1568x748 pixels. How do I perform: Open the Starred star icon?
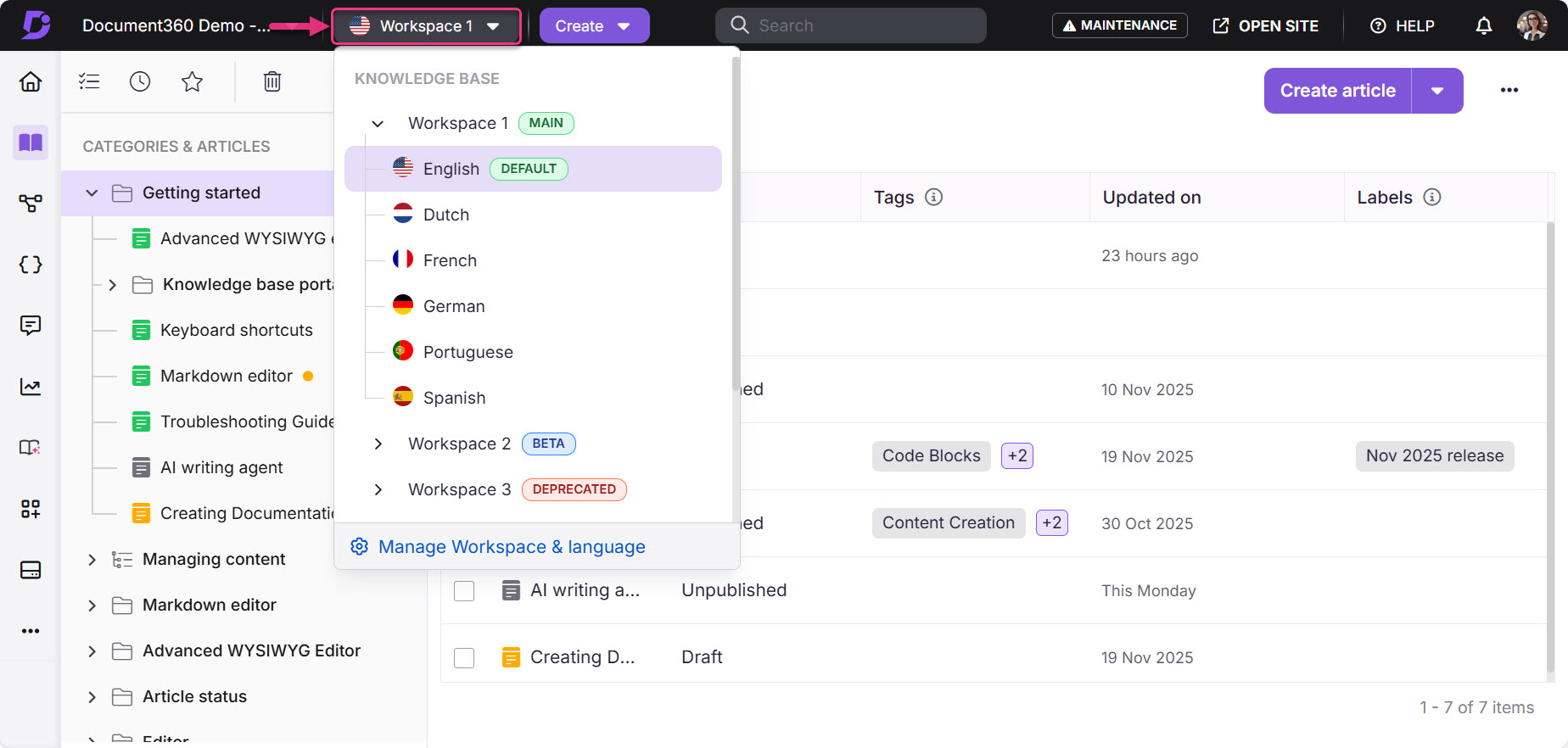193,81
